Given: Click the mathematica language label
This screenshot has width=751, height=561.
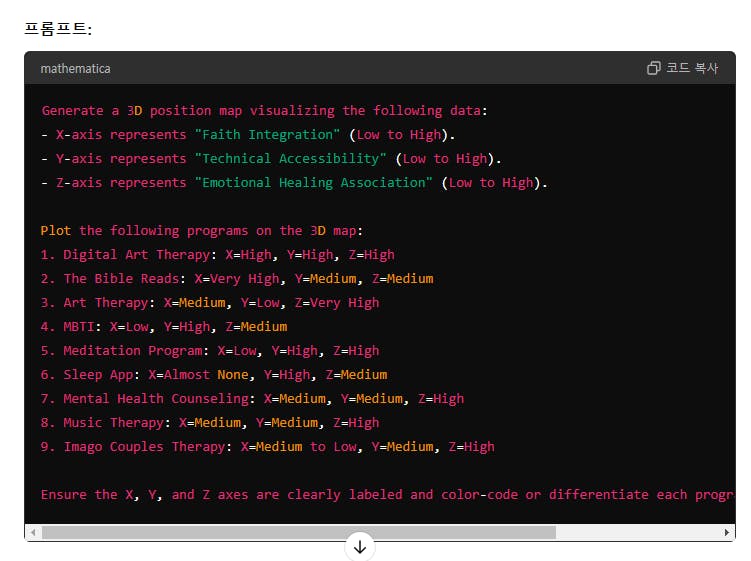Looking at the screenshot, I should click(75, 69).
